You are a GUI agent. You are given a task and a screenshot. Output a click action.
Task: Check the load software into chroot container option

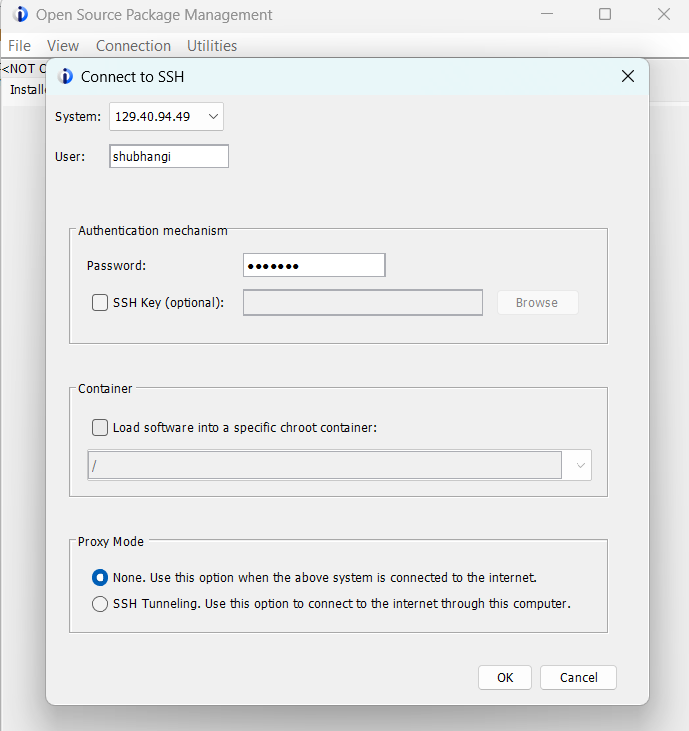tap(100, 427)
